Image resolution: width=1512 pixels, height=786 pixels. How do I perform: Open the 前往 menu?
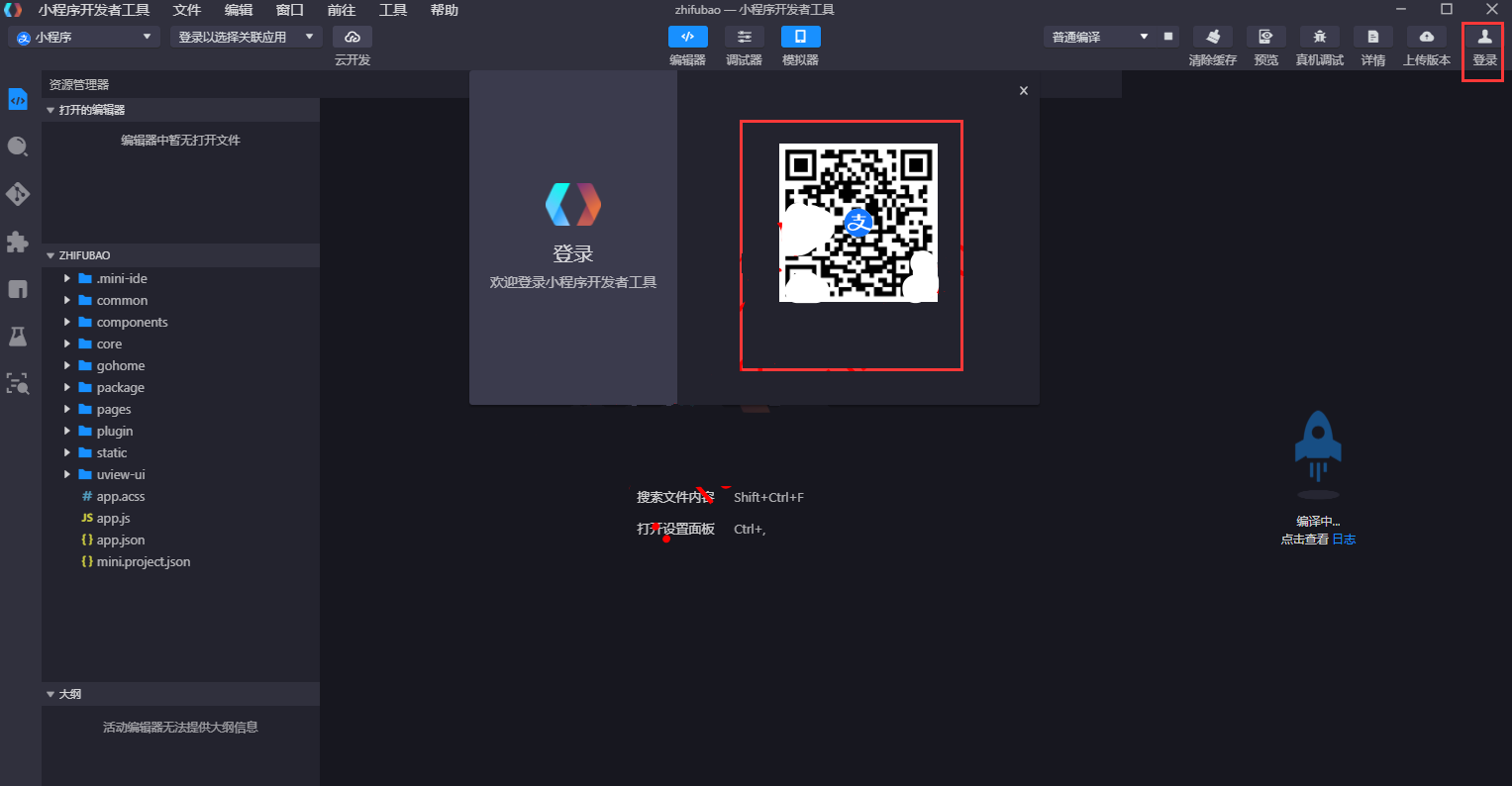(341, 10)
